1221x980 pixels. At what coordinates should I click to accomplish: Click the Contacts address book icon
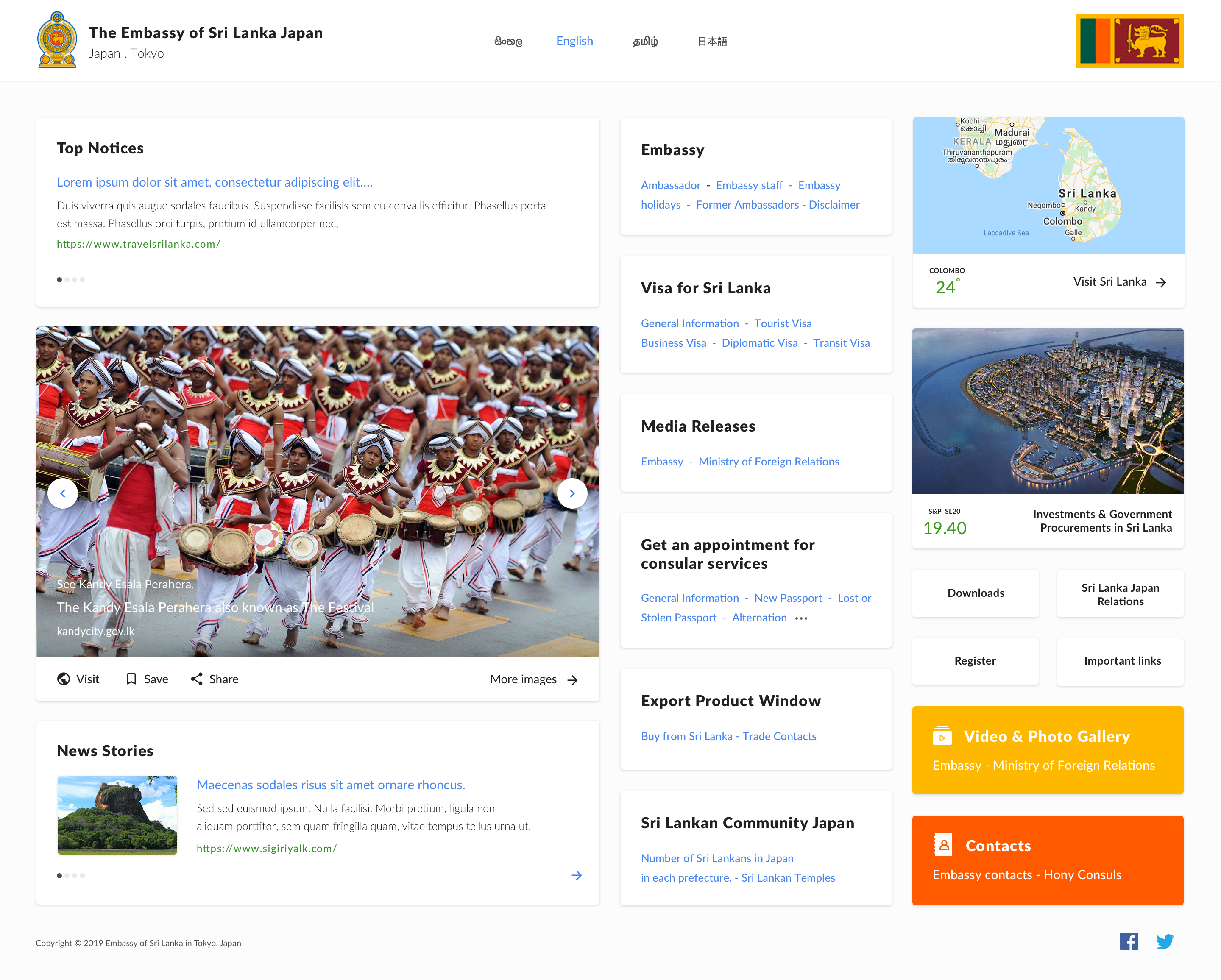943,845
